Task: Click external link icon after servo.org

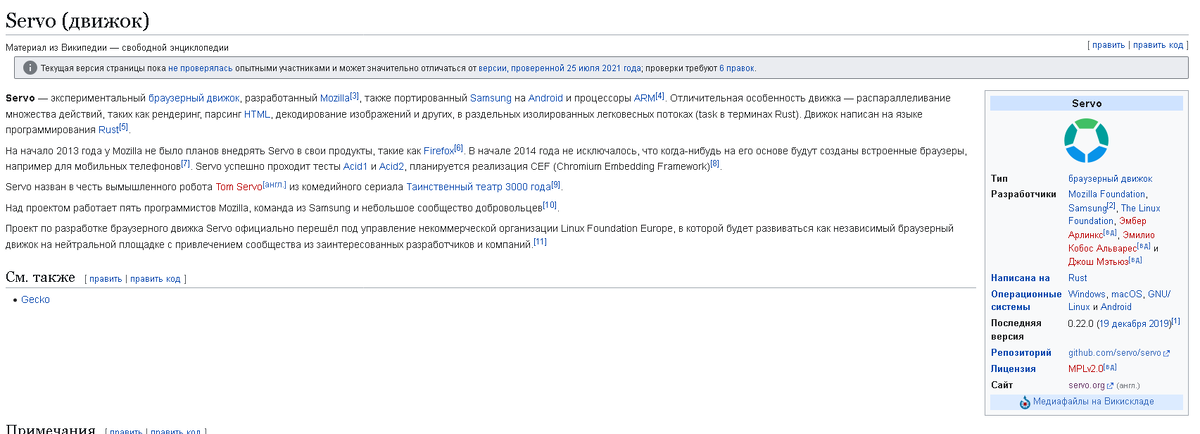Action: tap(1110, 385)
